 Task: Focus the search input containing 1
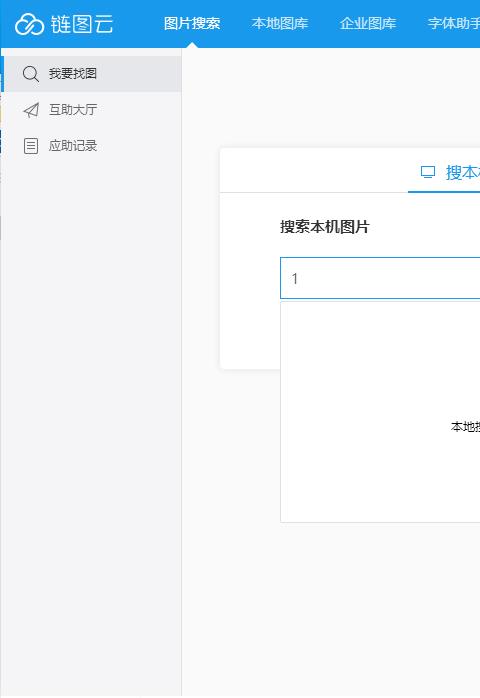380,278
